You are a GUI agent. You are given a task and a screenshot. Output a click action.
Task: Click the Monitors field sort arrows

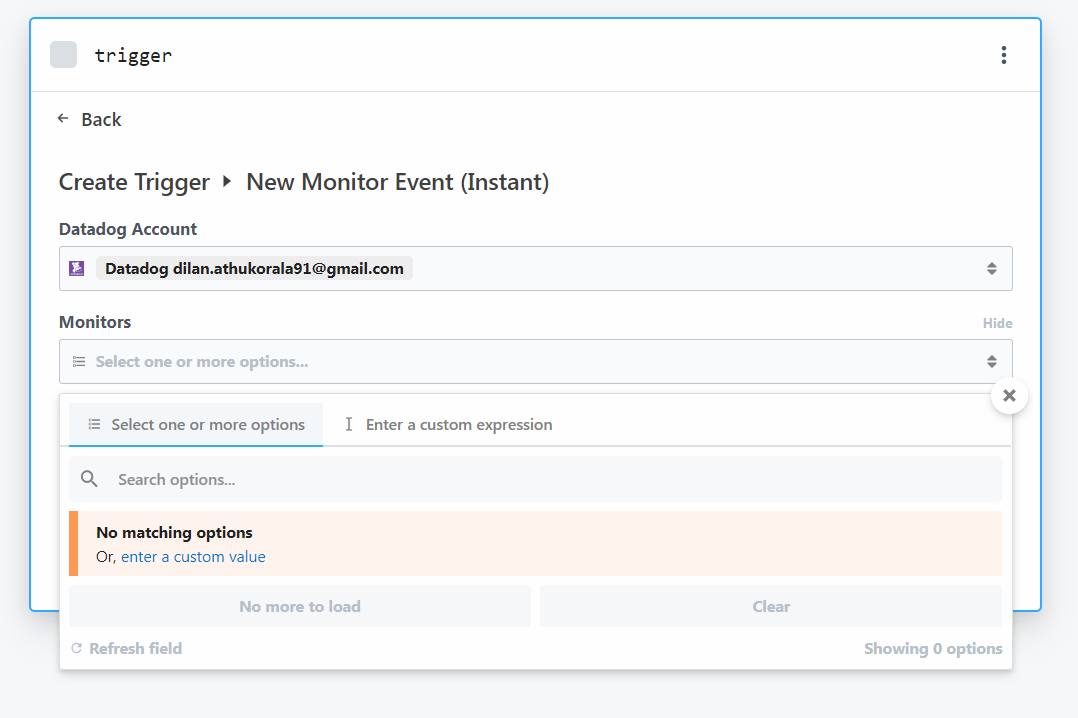pos(991,361)
